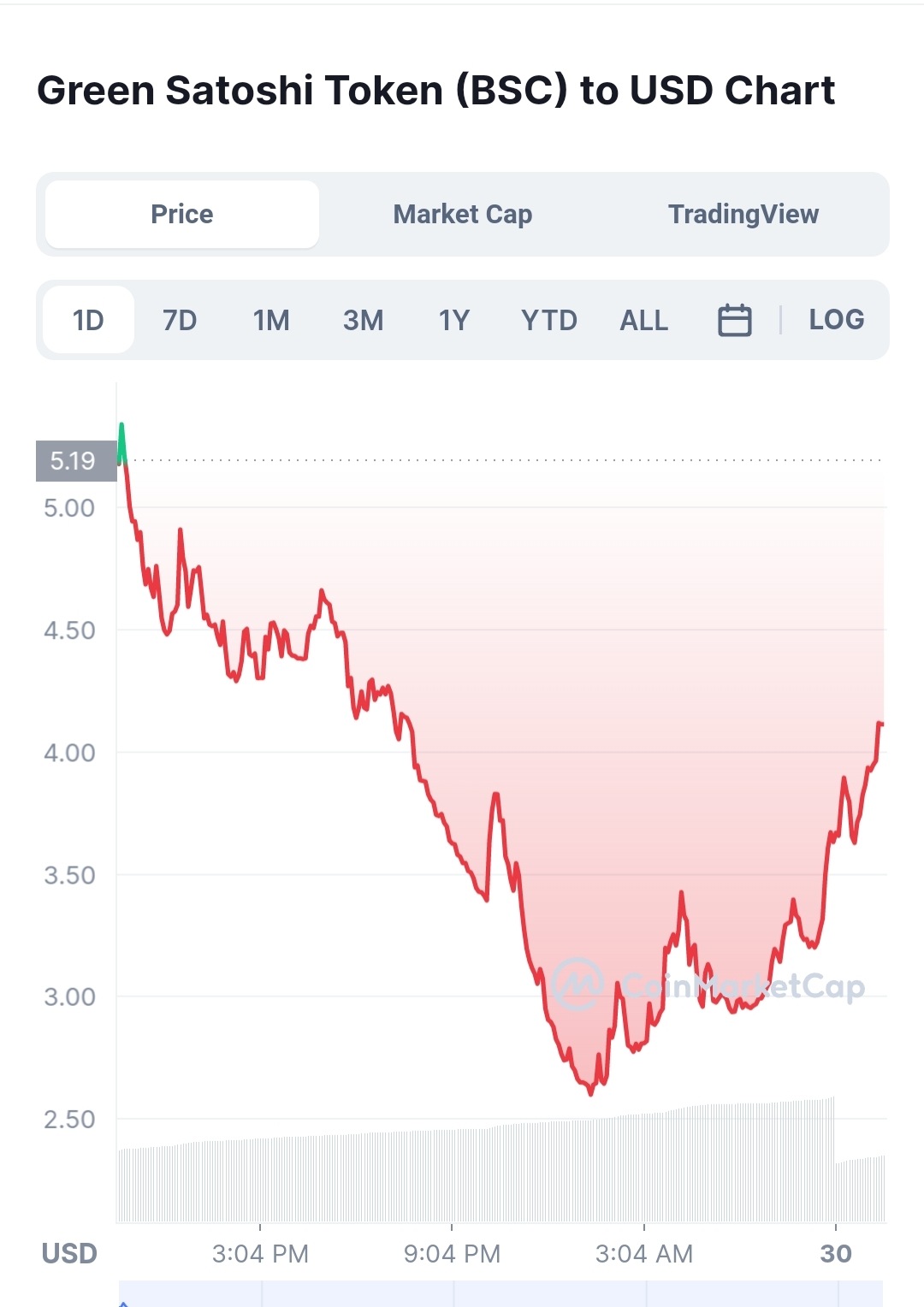Open the calendar date range picker

tap(734, 320)
